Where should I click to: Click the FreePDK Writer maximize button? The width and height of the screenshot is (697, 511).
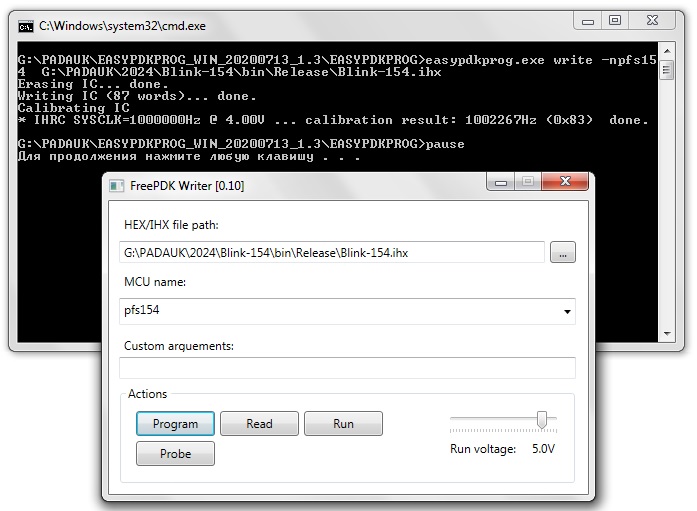tap(526, 182)
